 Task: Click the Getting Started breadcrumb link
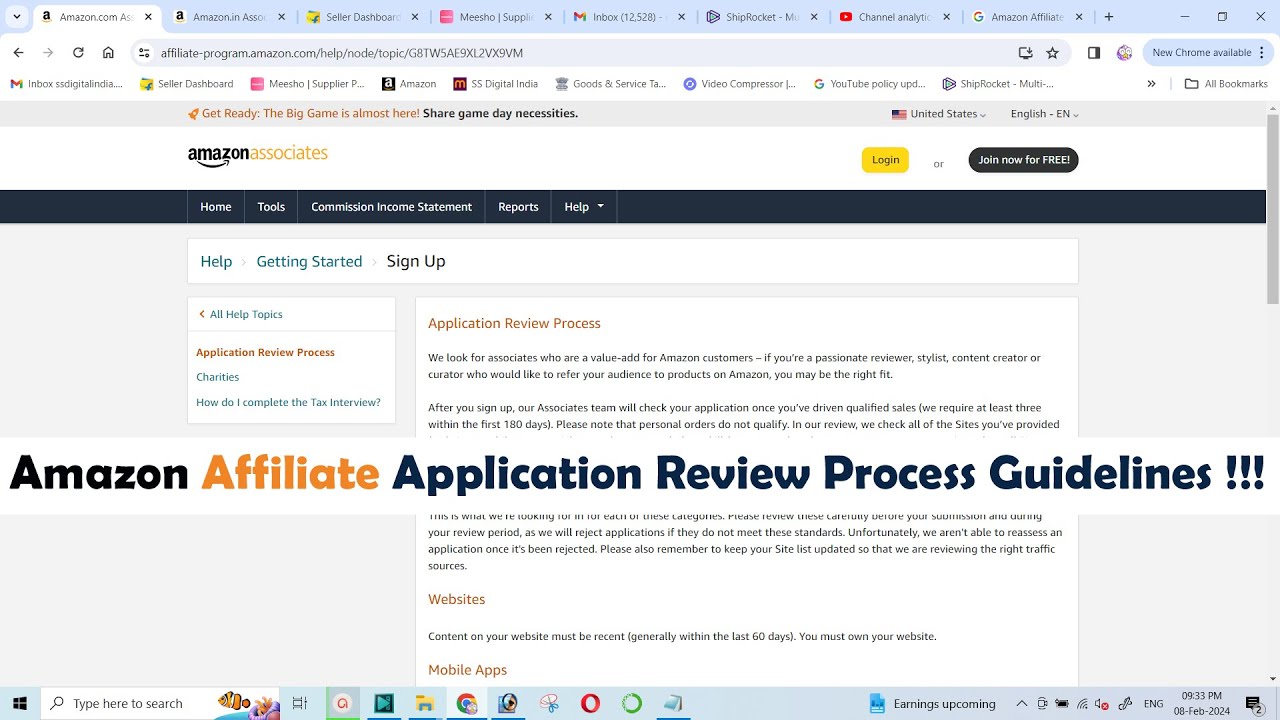[x=309, y=261]
